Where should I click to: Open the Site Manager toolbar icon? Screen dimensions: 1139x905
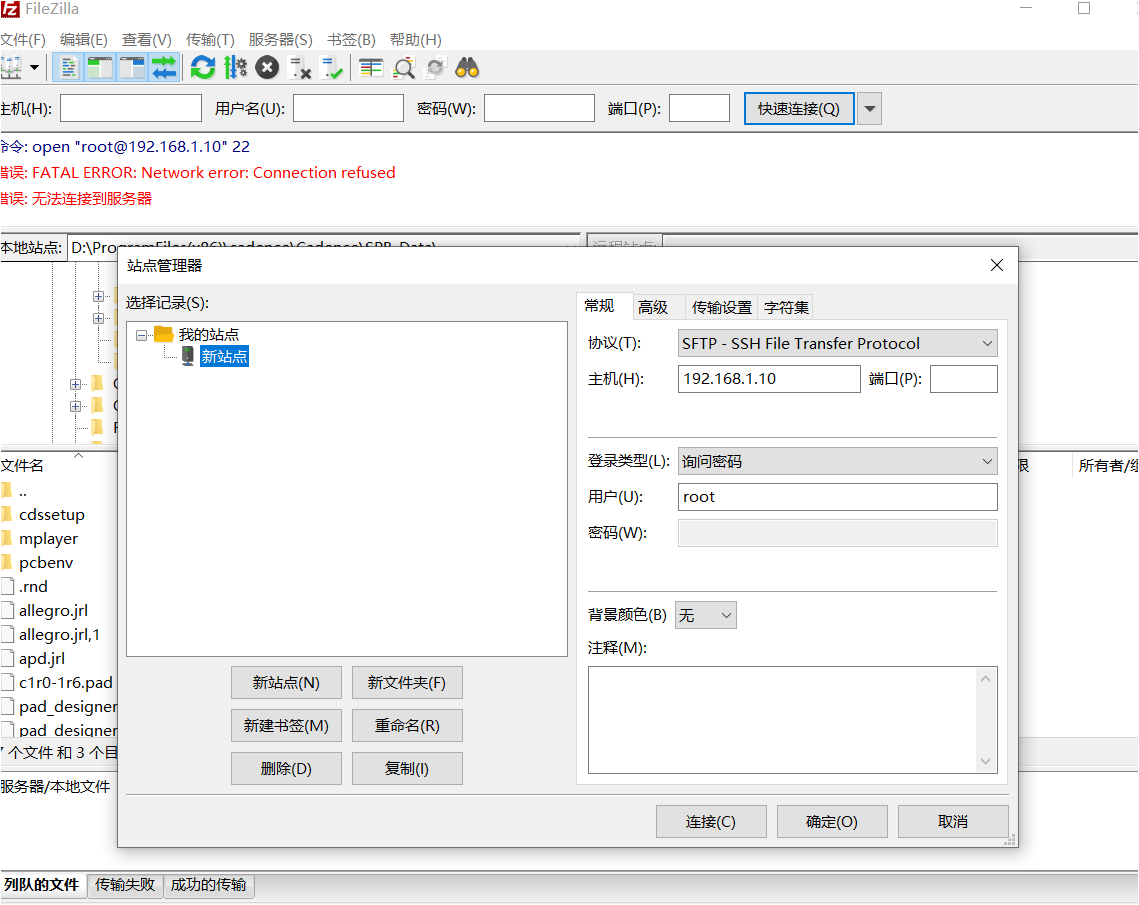pyautogui.click(x=14, y=67)
